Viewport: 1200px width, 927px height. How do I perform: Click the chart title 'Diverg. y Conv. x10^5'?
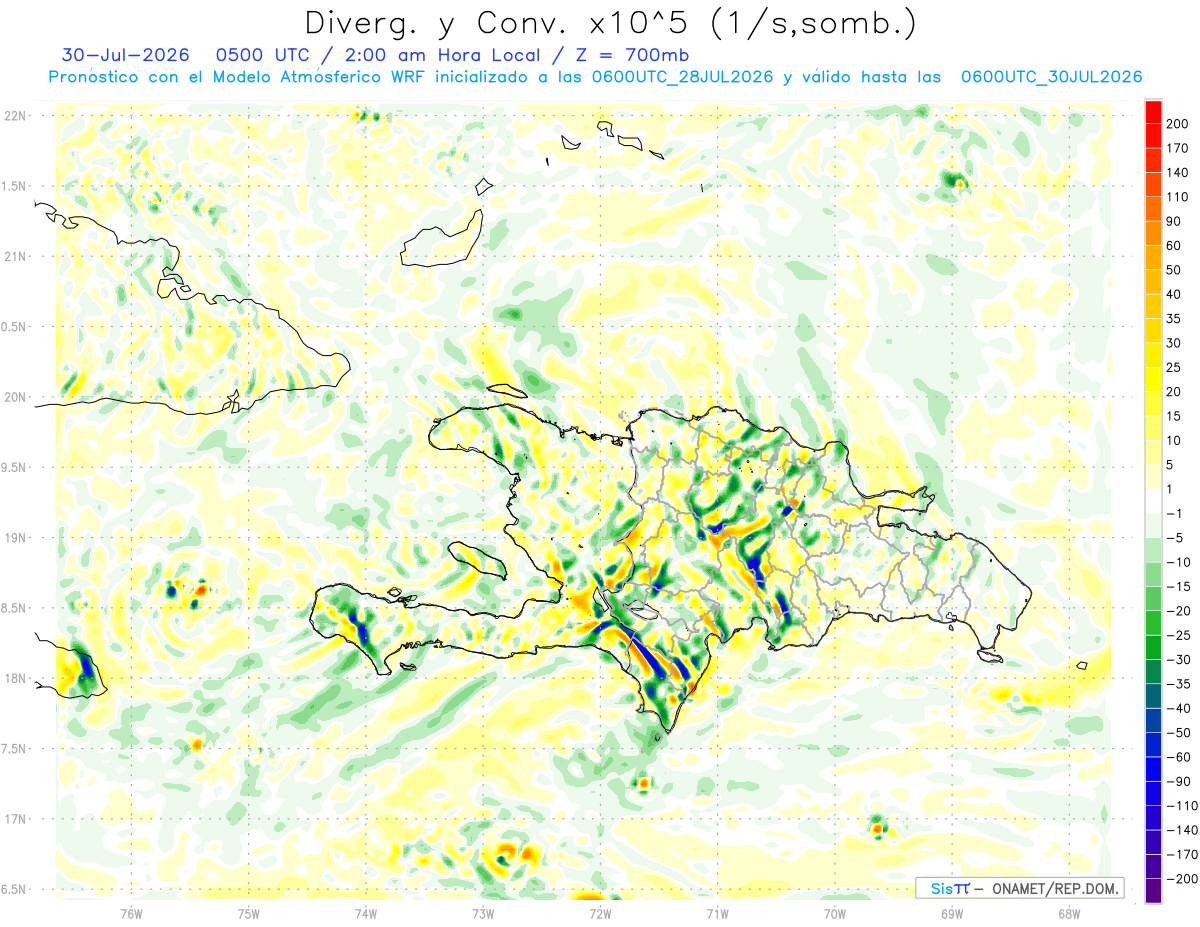click(496, 22)
